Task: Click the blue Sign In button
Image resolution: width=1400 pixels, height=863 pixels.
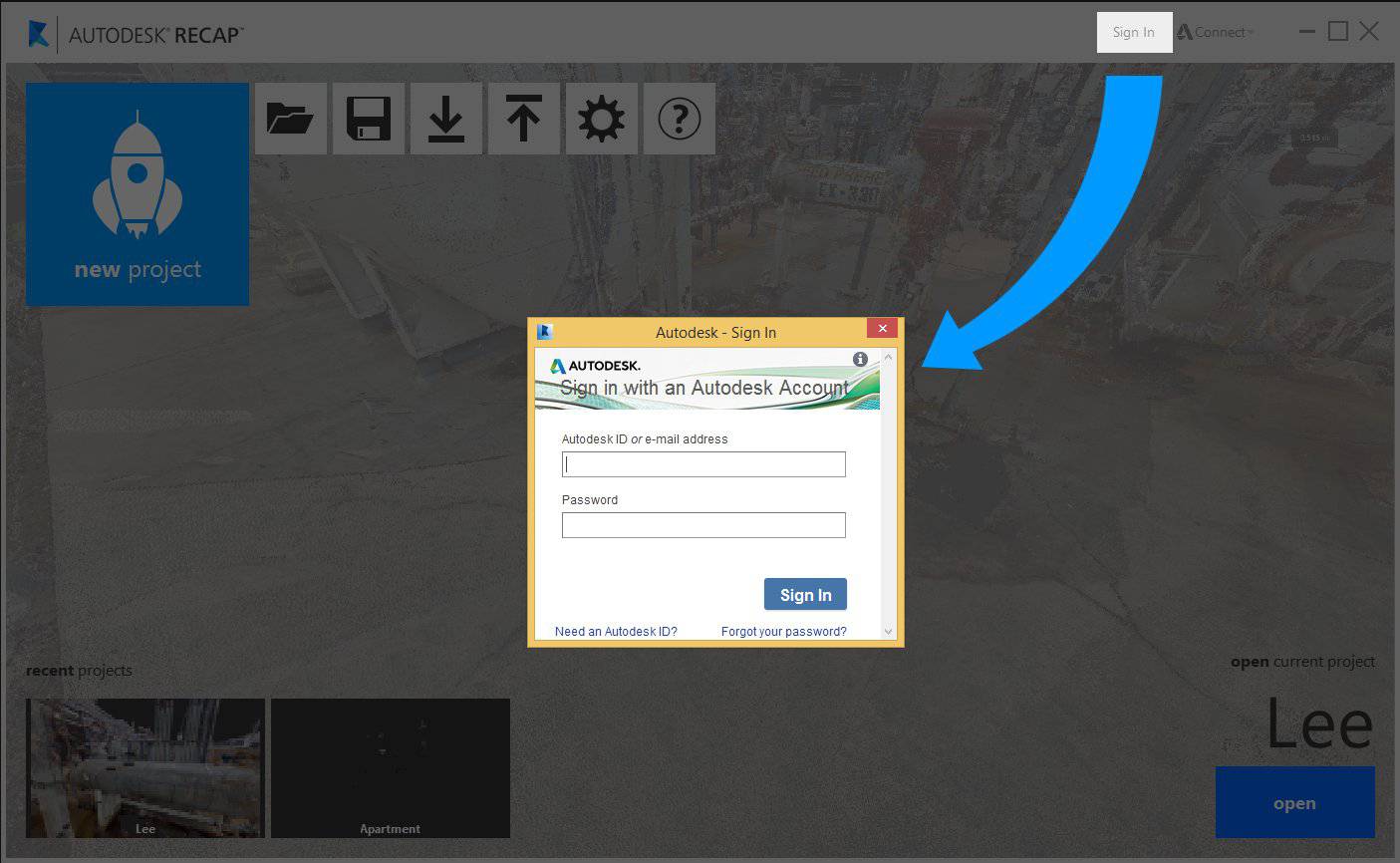Action: (805, 594)
